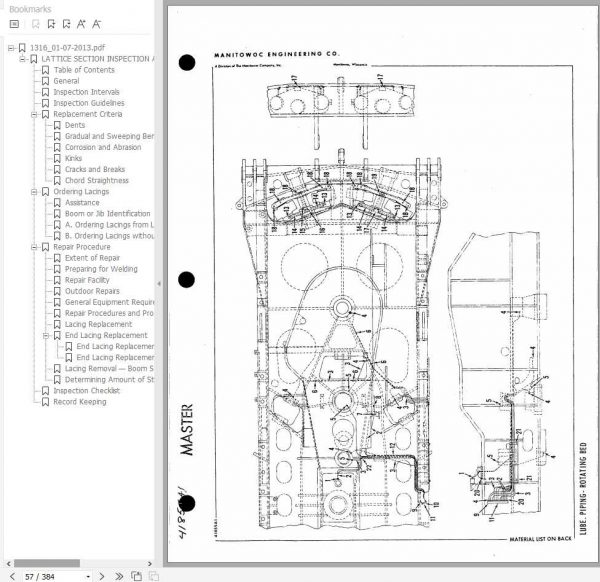The width and height of the screenshot is (600, 582).
Task: Go to the next page
Action: (x=102, y=576)
